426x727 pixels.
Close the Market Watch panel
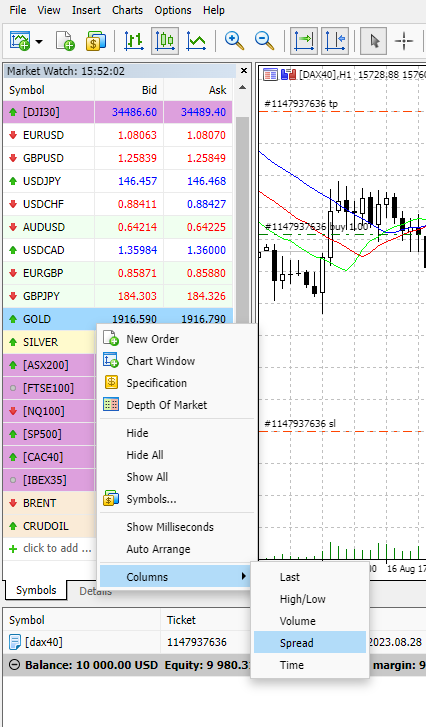click(x=244, y=71)
